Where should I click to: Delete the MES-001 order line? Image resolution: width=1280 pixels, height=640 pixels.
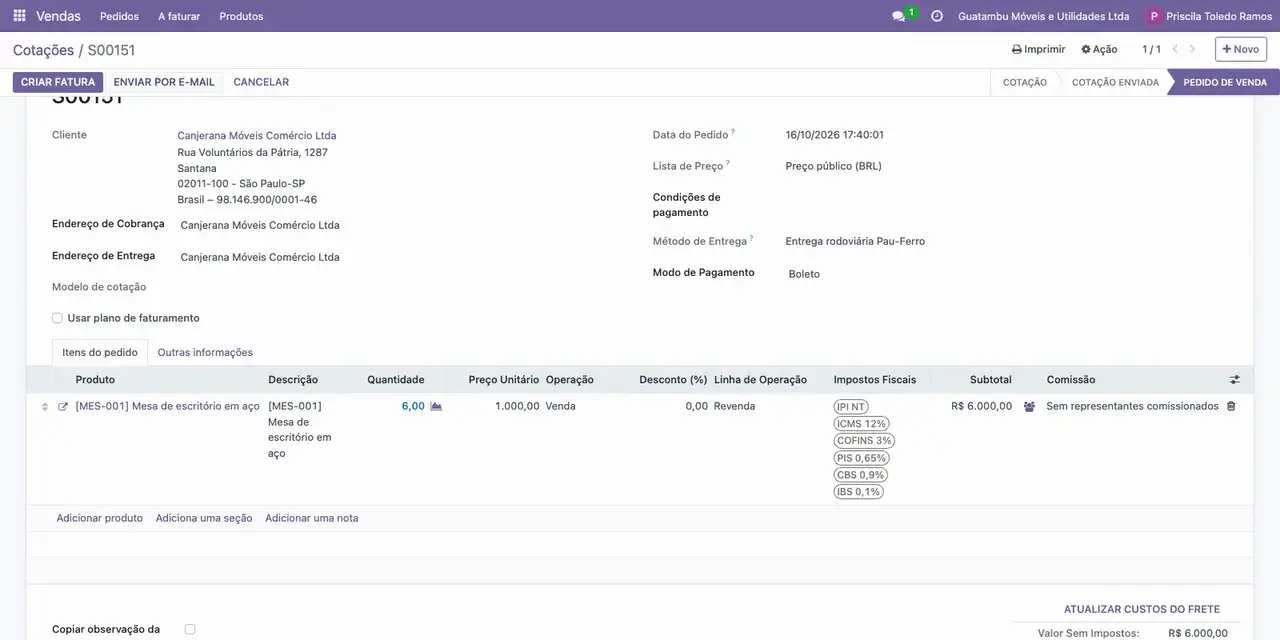click(1231, 406)
